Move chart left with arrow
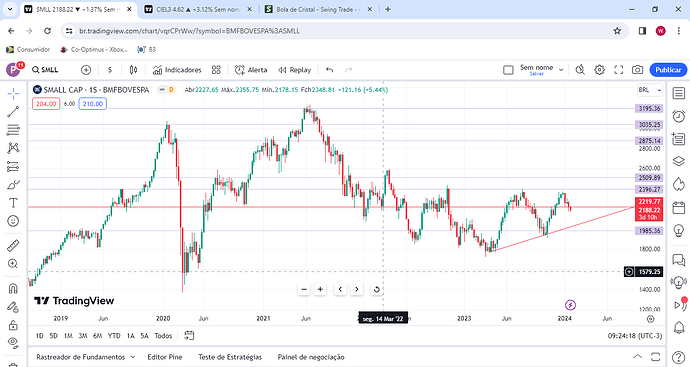The width and height of the screenshot is (690, 367). coord(340,289)
